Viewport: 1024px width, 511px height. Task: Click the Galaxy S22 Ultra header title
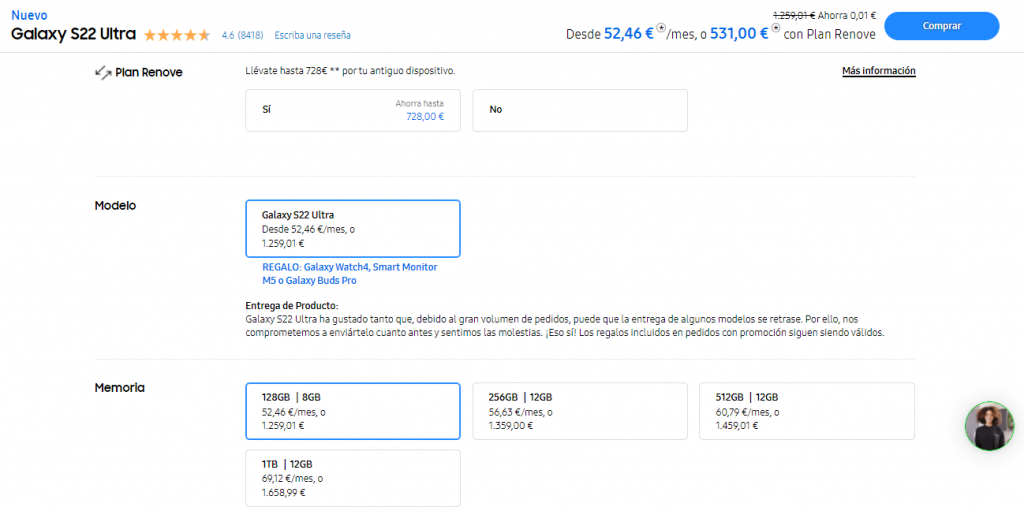[73, 33]
